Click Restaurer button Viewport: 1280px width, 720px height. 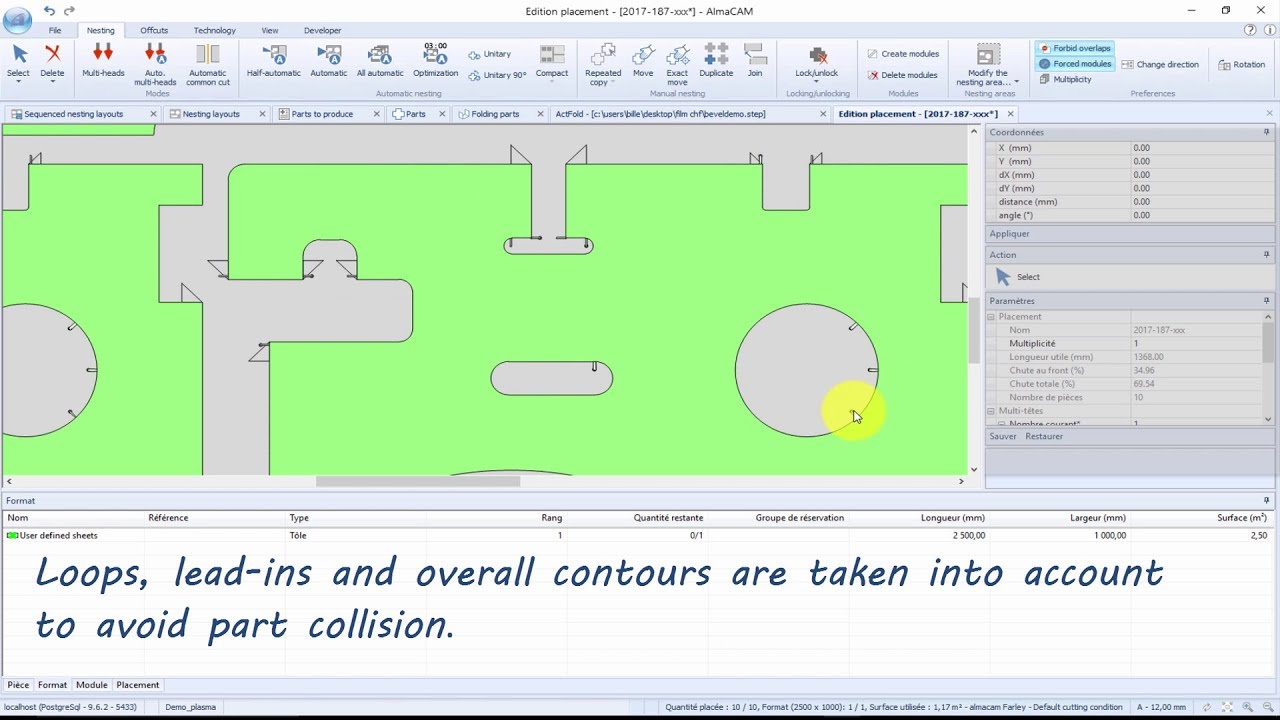tap(1044, 437)
